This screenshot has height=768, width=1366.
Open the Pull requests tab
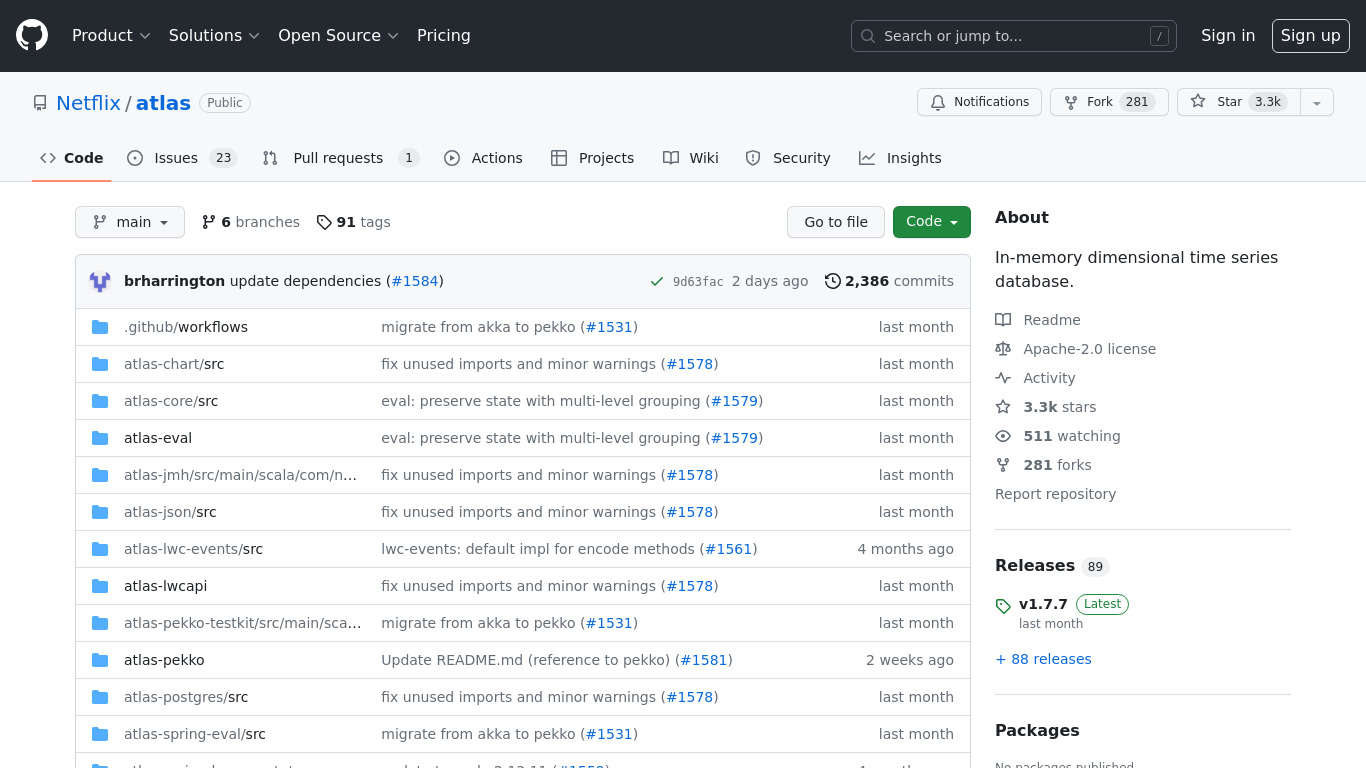pyautogui.click(x=340, y=158)
